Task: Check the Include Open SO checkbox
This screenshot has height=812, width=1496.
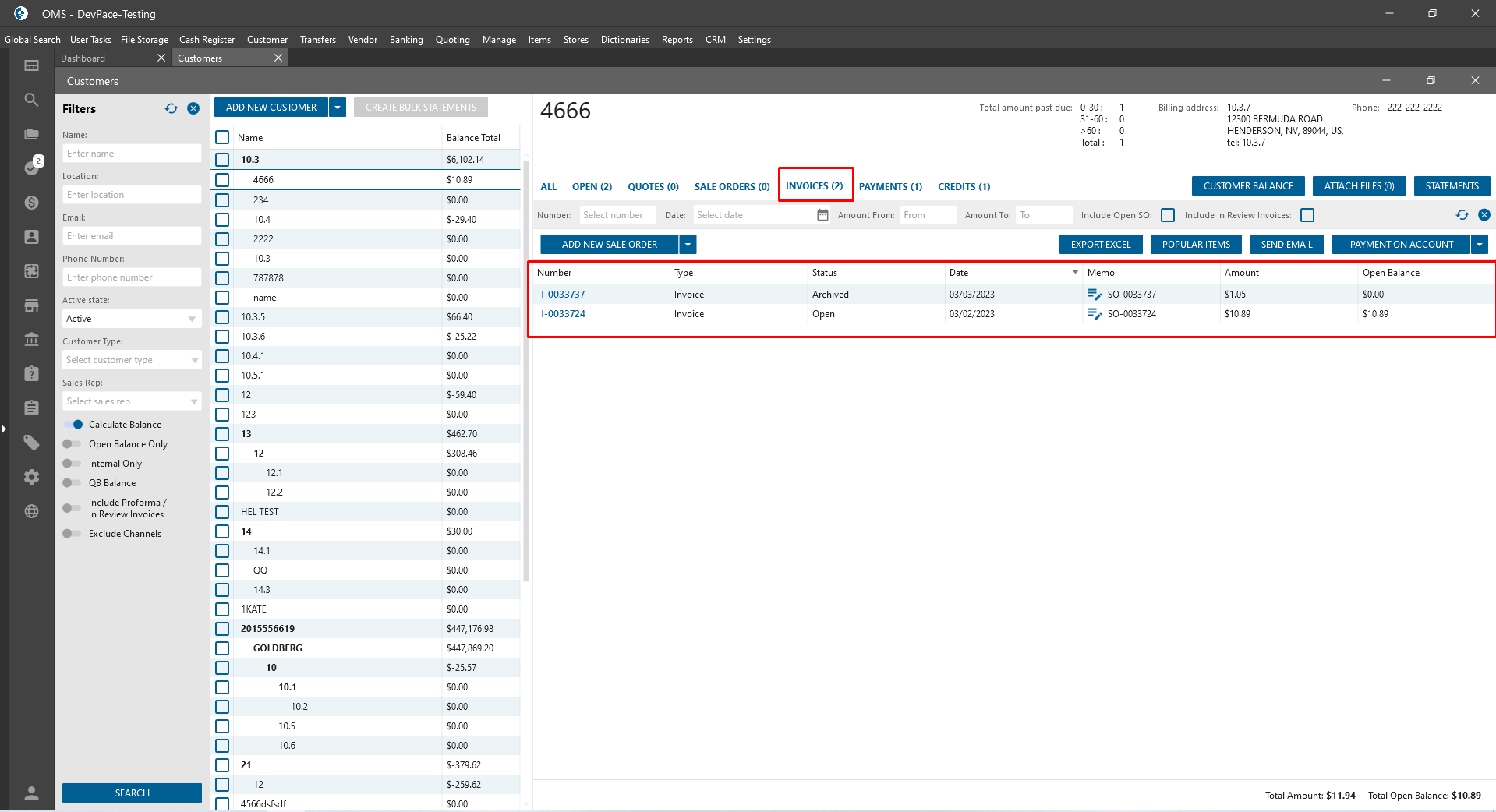Action: 1168,215
